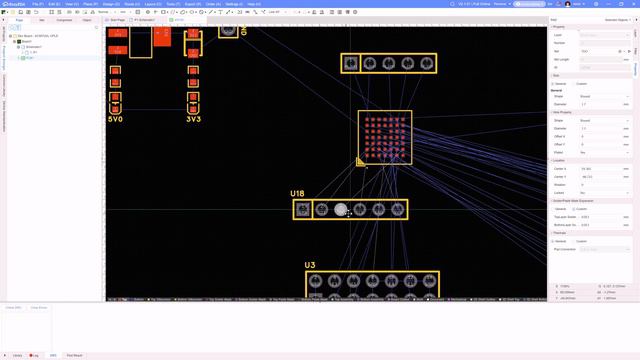Screen dimensions: 640x360
Task: Open the File menu
Action: (38, 4)
